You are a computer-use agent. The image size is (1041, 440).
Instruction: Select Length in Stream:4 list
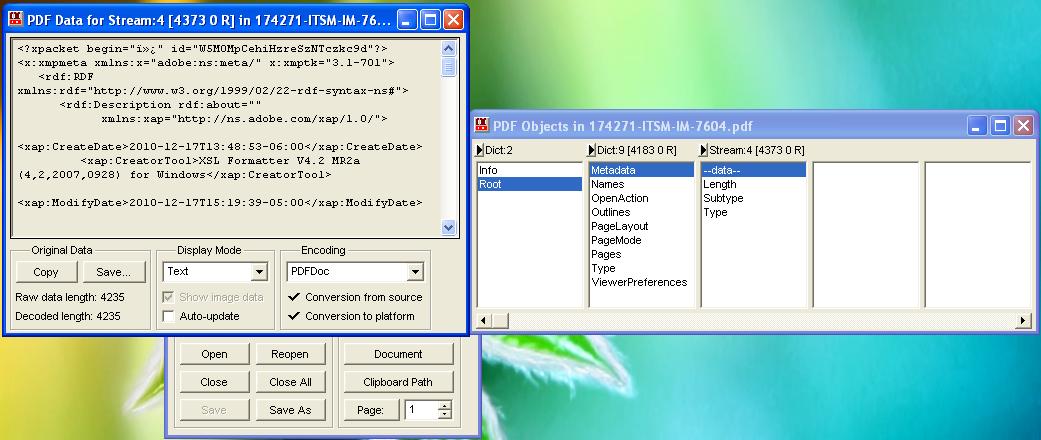pos(754,184)
